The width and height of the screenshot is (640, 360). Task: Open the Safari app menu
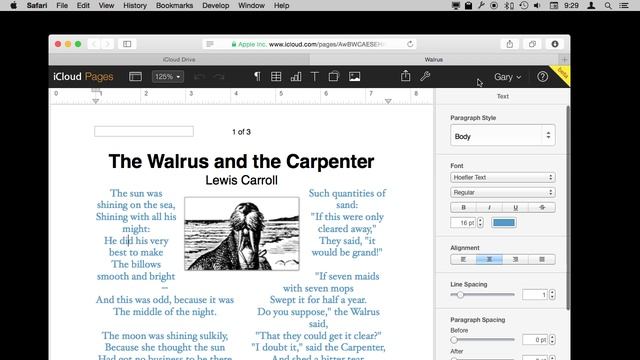pyautogui.click(x=37, y=6)
